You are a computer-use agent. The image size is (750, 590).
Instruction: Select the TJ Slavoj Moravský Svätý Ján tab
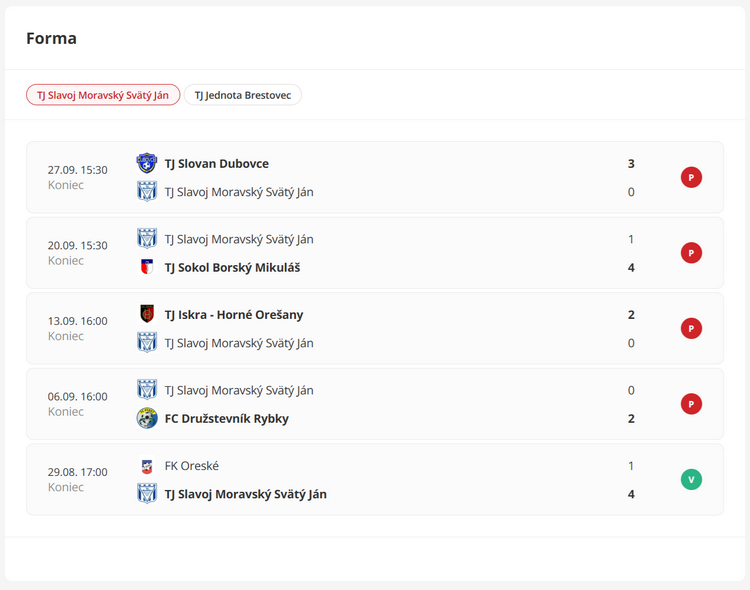coord(103,95)
